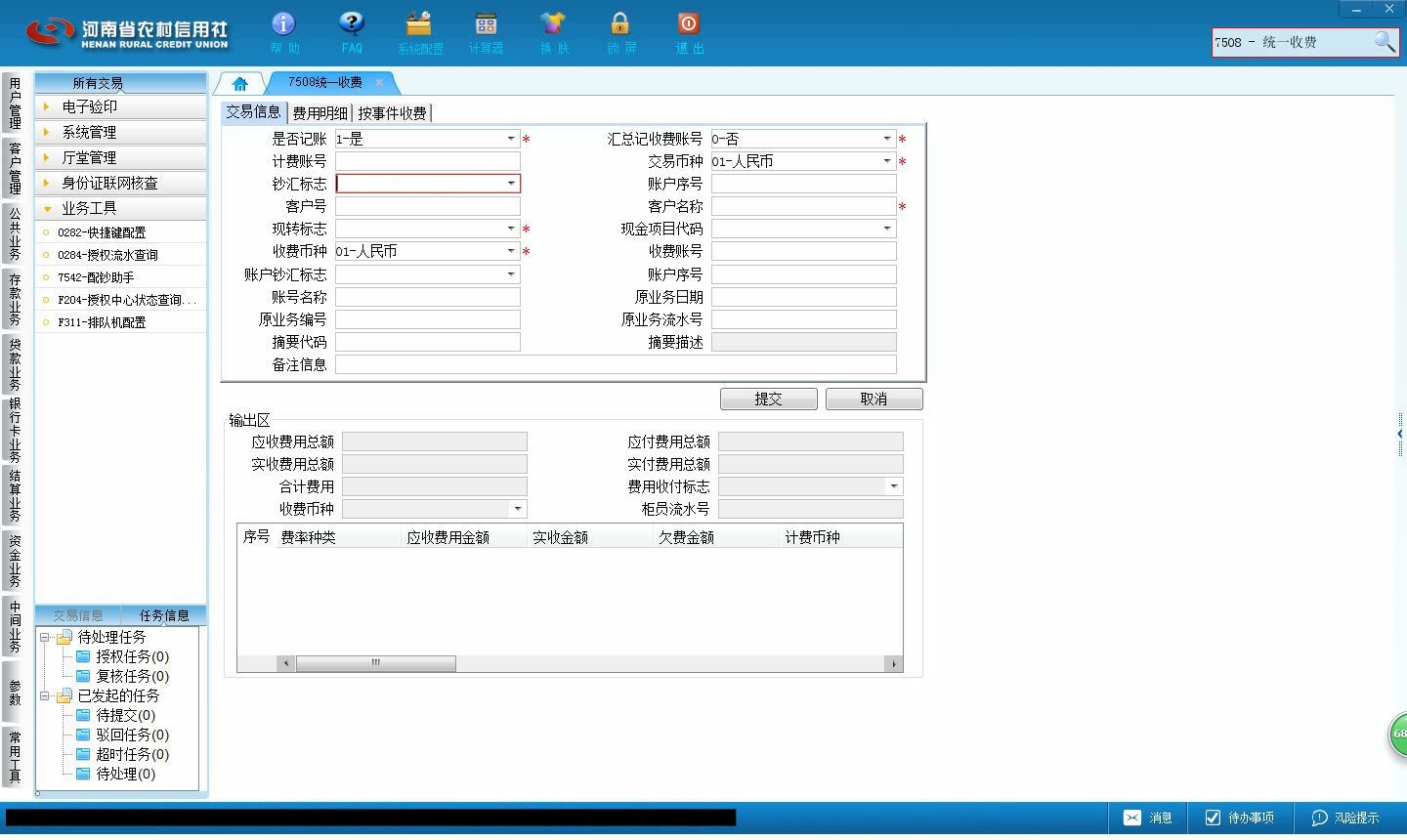Click the table scroll left arrow
Screen dimensions: 1407x840
pos(286,663)
